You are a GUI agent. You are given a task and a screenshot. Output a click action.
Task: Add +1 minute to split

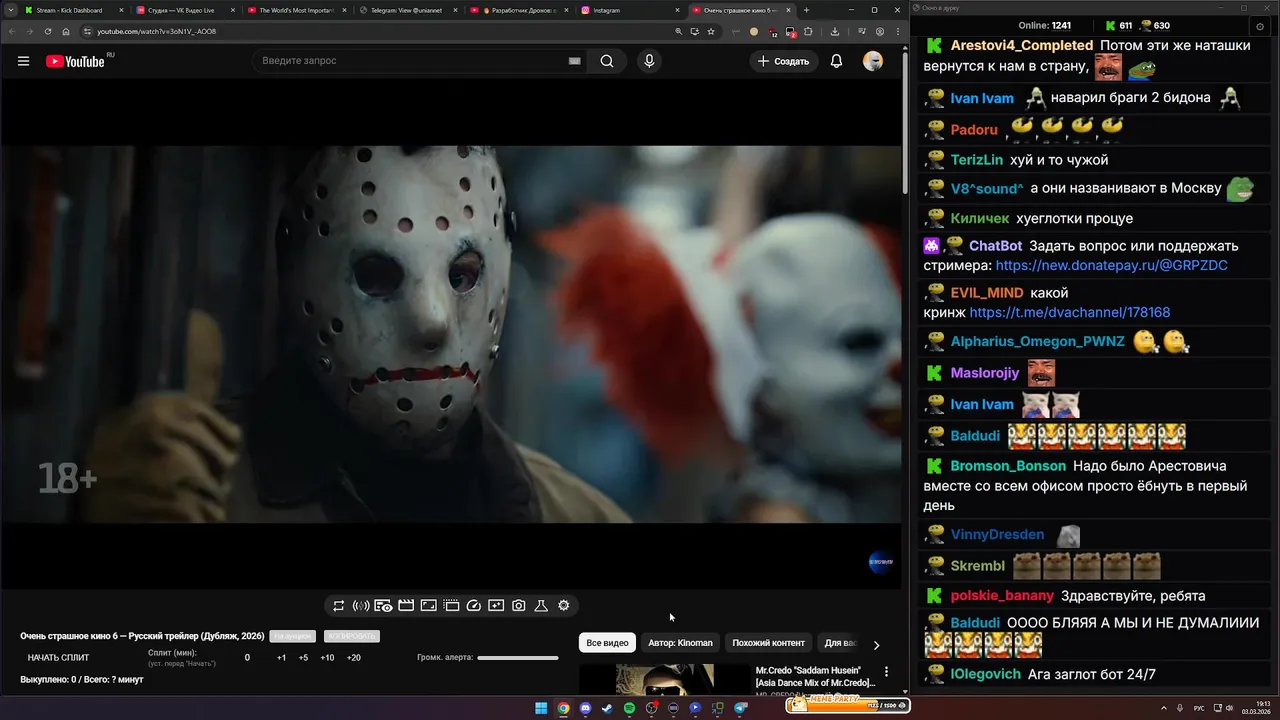(x=281, y=658)
